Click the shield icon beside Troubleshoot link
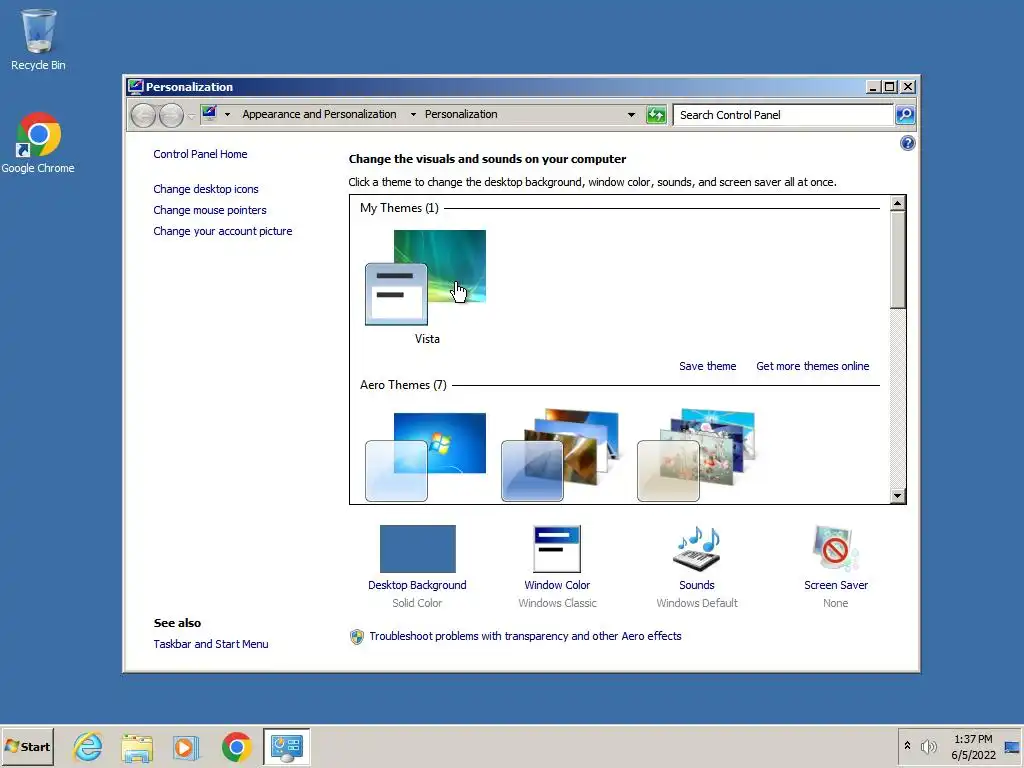 click(357, 637)
